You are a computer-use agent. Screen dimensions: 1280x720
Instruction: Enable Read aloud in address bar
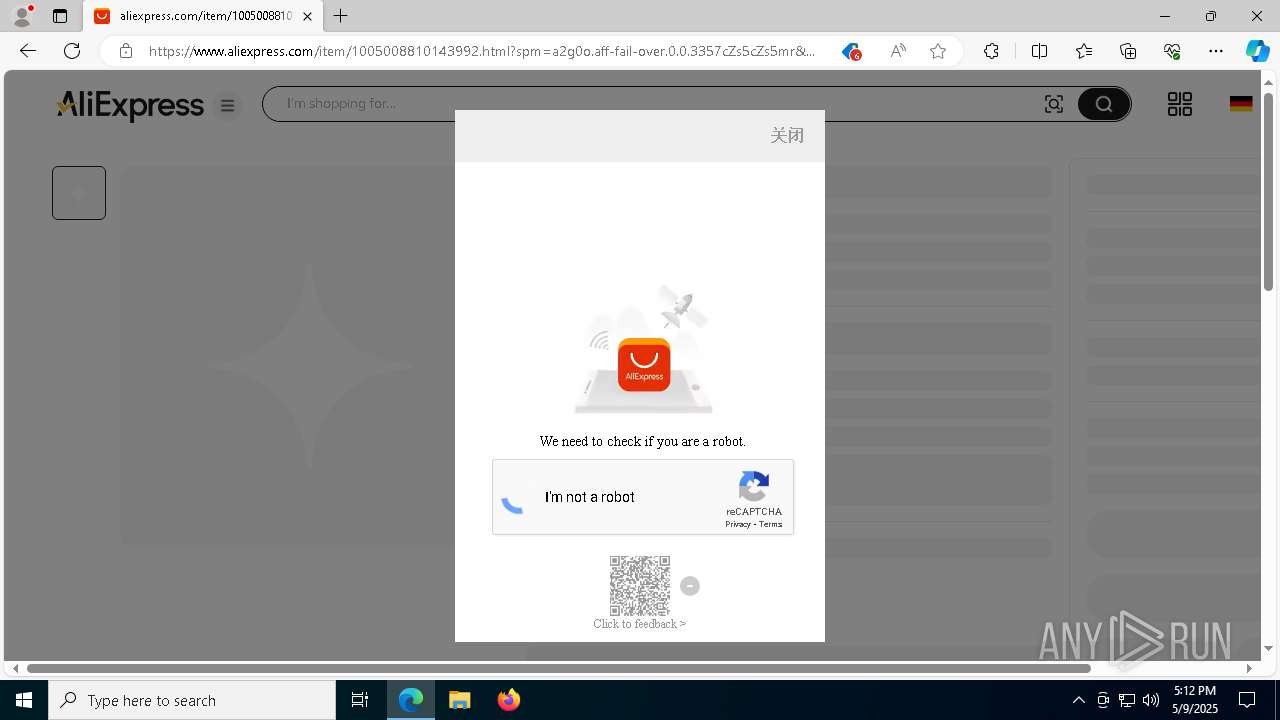[x=898, y=51]
